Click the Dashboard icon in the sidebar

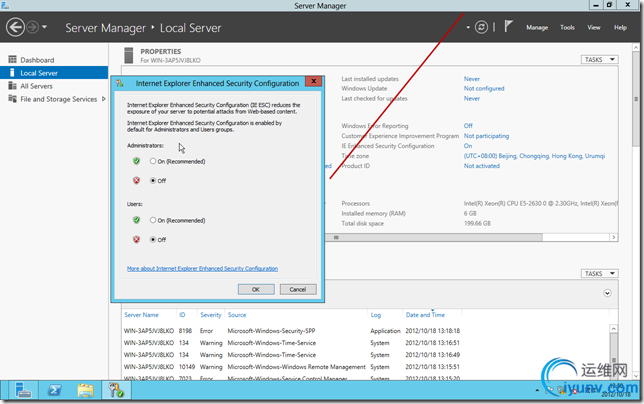tap(12, 60)
